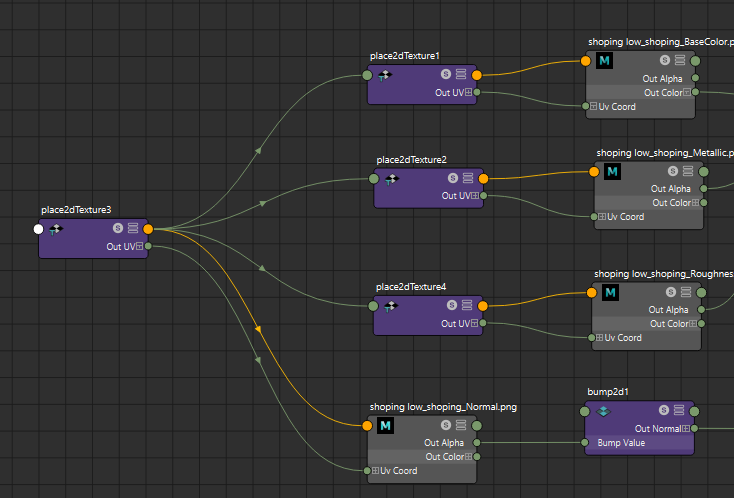Expand Out UV plus on place2dTexture4

pos(475,323)
